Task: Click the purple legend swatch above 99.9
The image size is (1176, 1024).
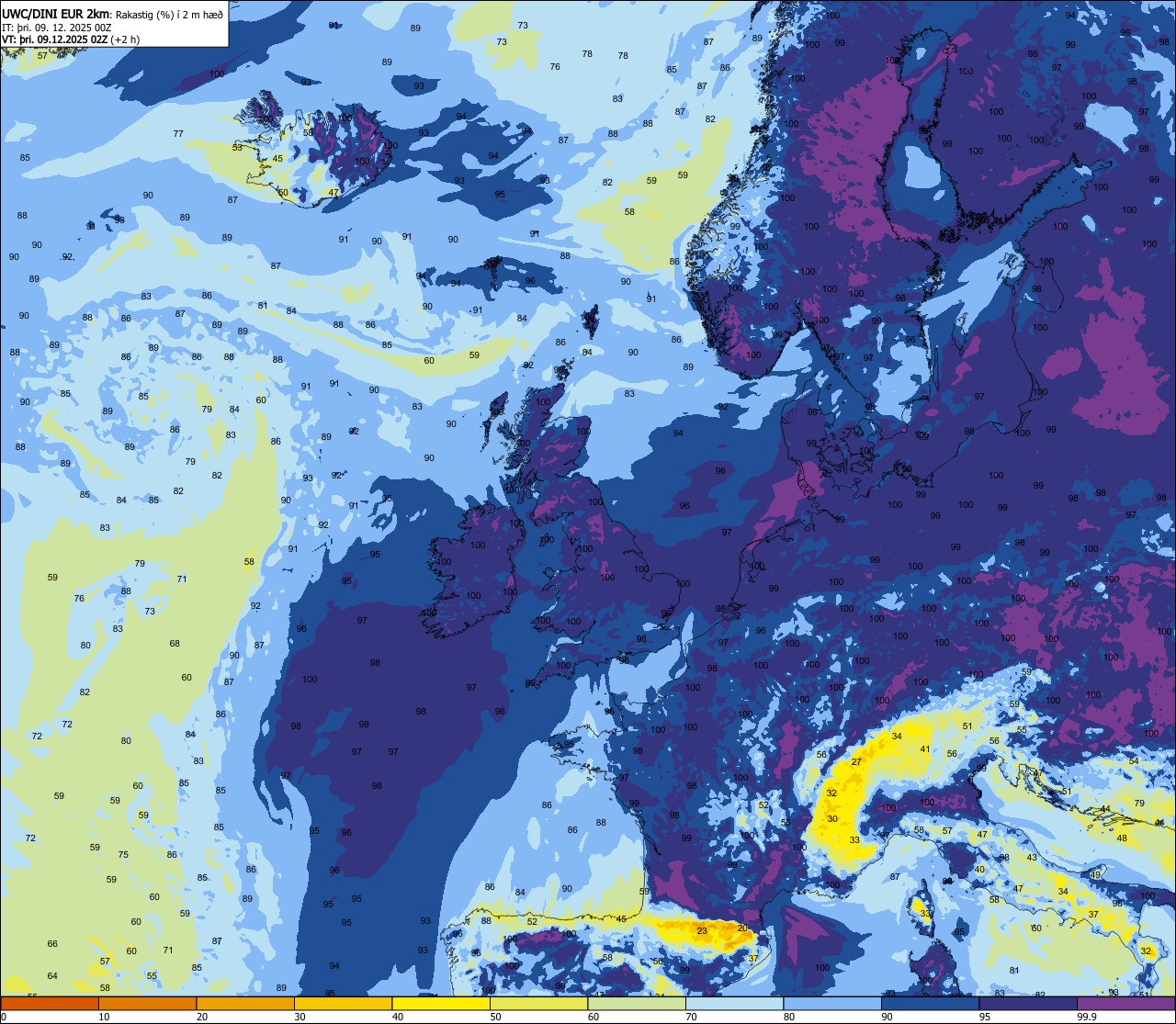Action: pyautogui.click(x=1125, y=1003)
